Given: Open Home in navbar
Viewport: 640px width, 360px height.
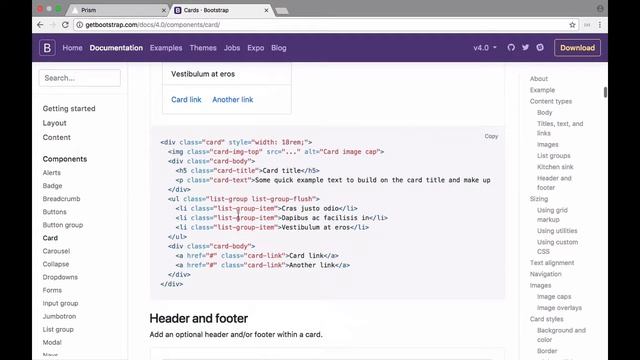Looking at the screenshot, I should point(72,48).
